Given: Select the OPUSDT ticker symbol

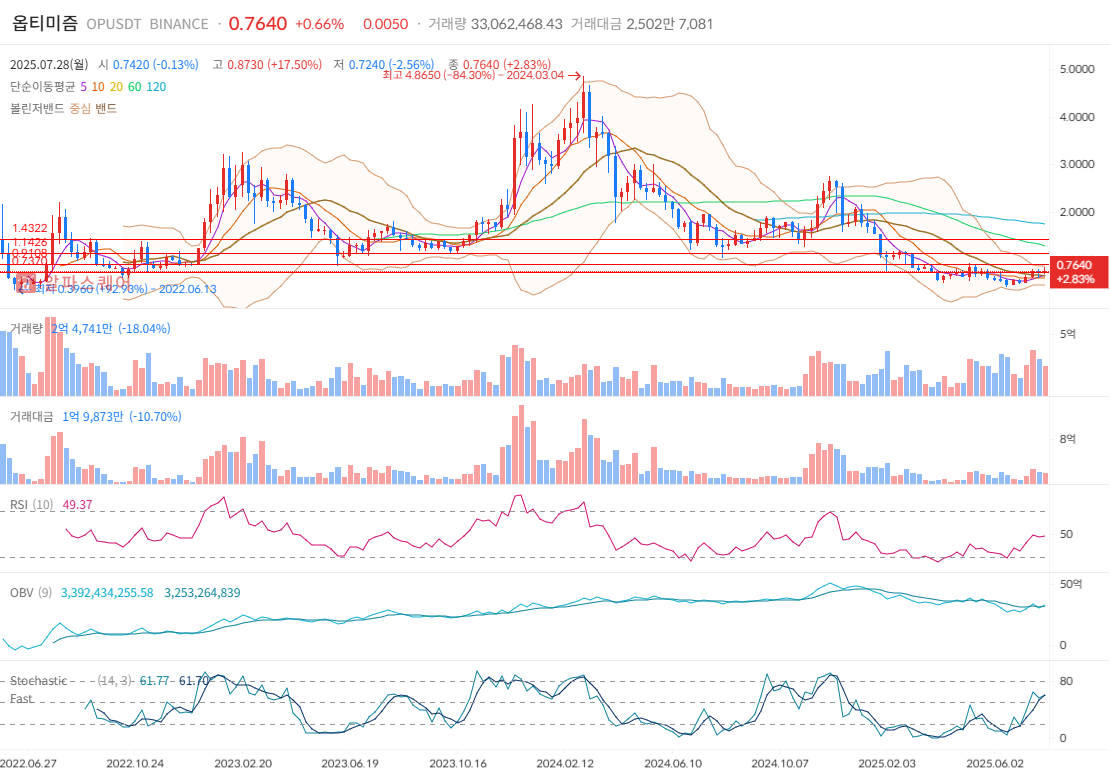Looking at the screenshot, I should pyautogui.click(x=114, y=24).
